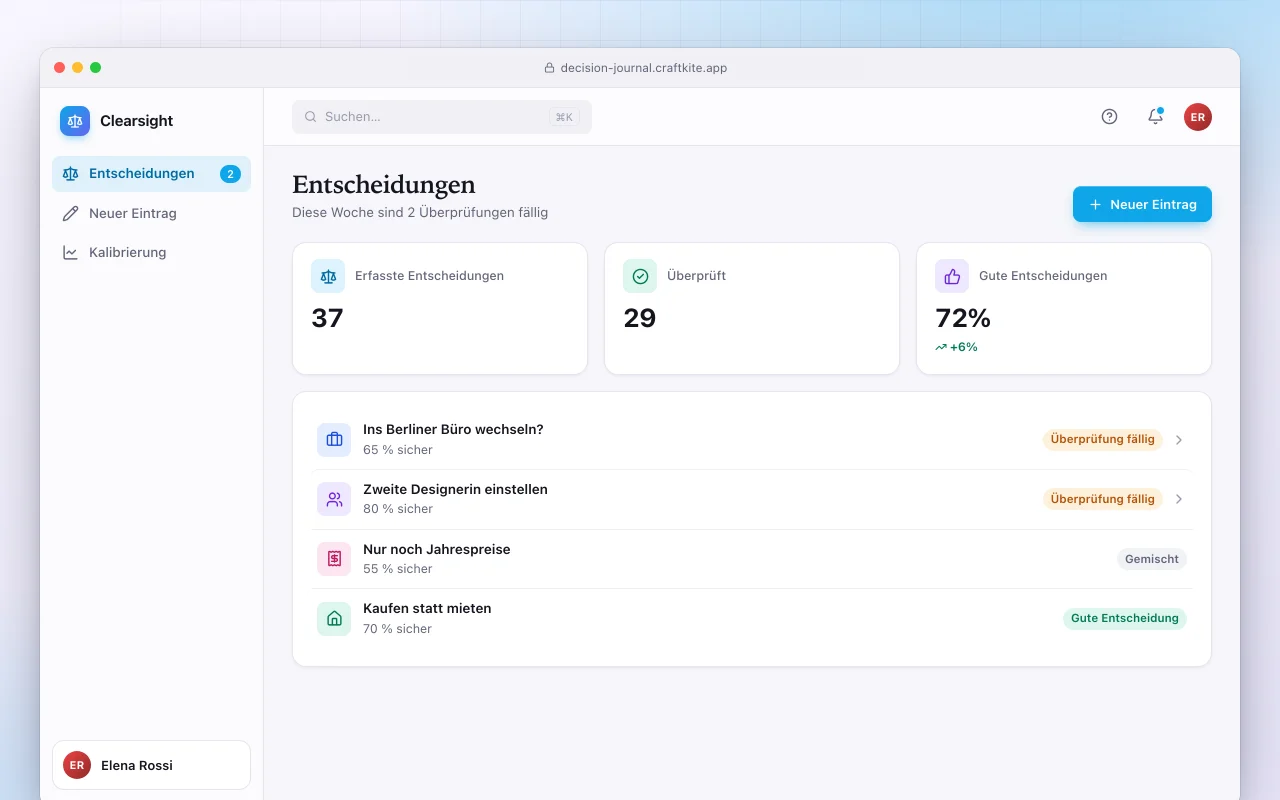Click the pencil icon beside Neuer Eintrag in sidebar
Image resolution: width=1280 pixels, height=800 pixels.
[70, 213]
